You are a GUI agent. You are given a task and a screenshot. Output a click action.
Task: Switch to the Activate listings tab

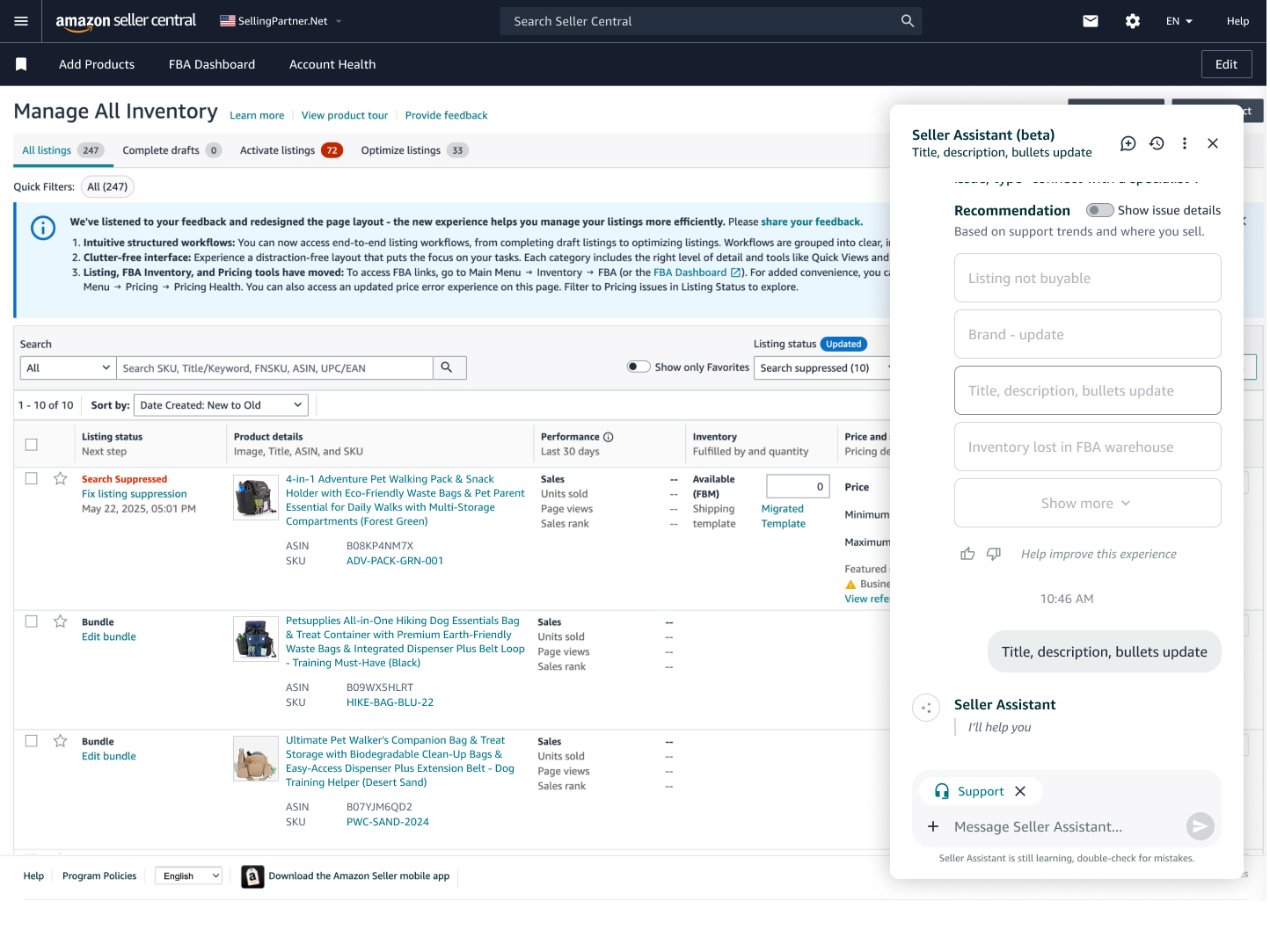[x=278, y=150]
